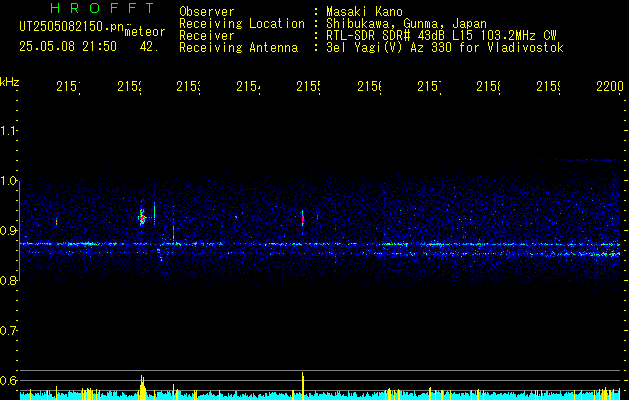Click the 0.7 frequency axis label
The image size is (629, 400).
click(x=8, y=331)
